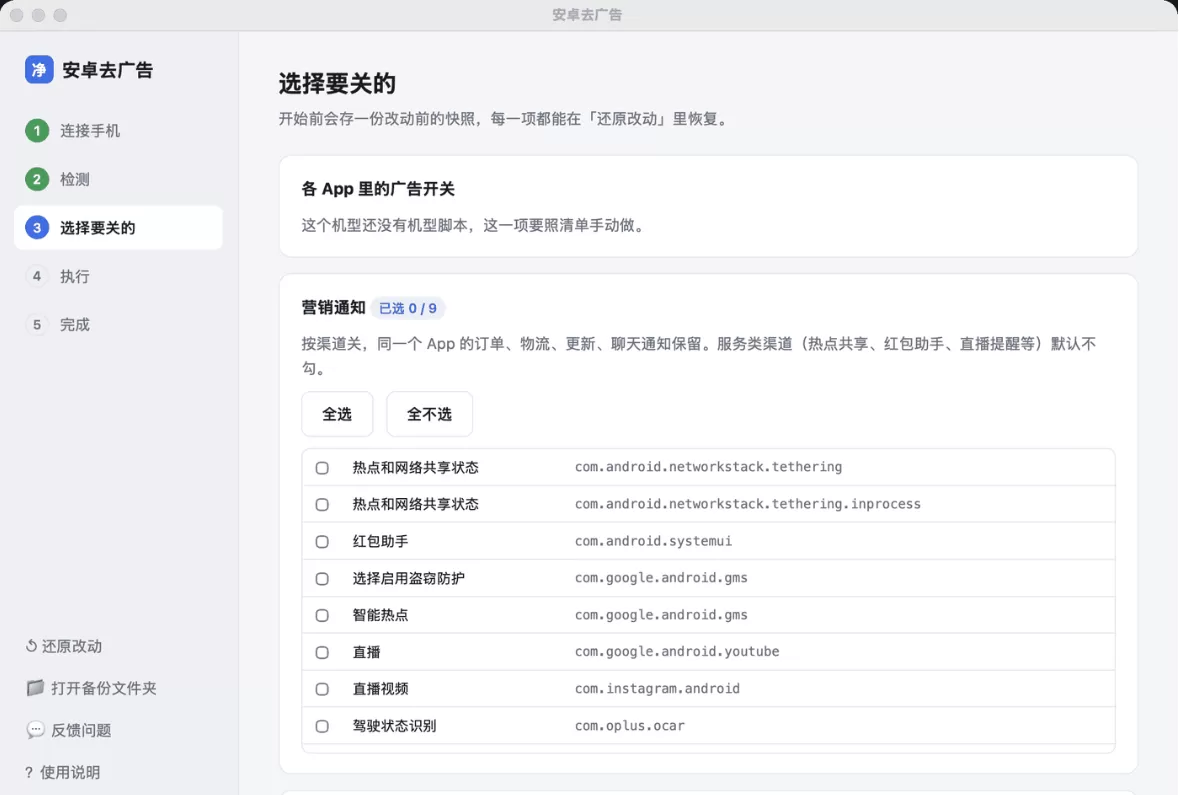Click the 选择要关的 page title

[x=337, y=83]
